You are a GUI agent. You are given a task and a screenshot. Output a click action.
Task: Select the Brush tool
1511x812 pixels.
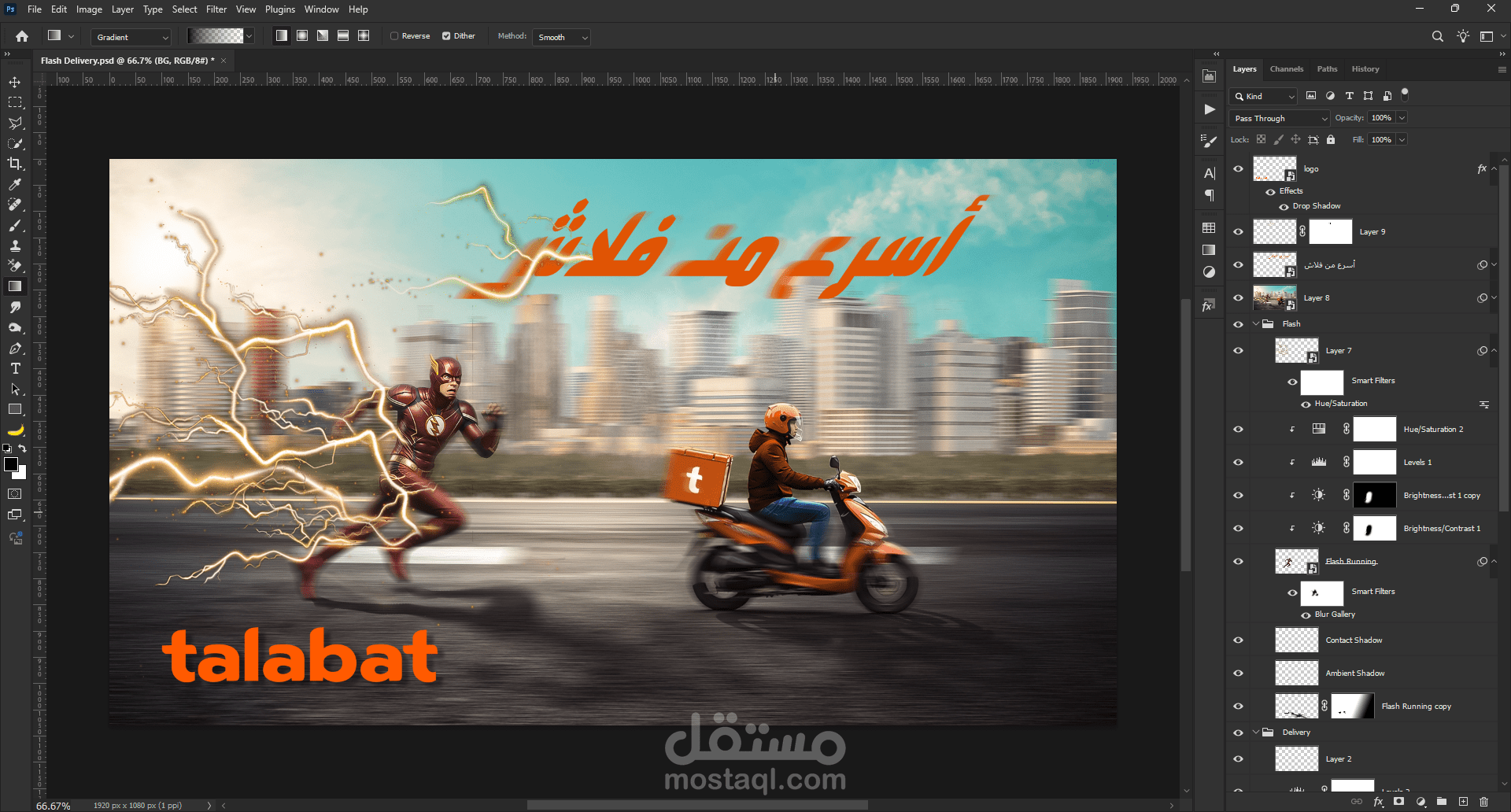pyautogui.click(x=15, y=225)
